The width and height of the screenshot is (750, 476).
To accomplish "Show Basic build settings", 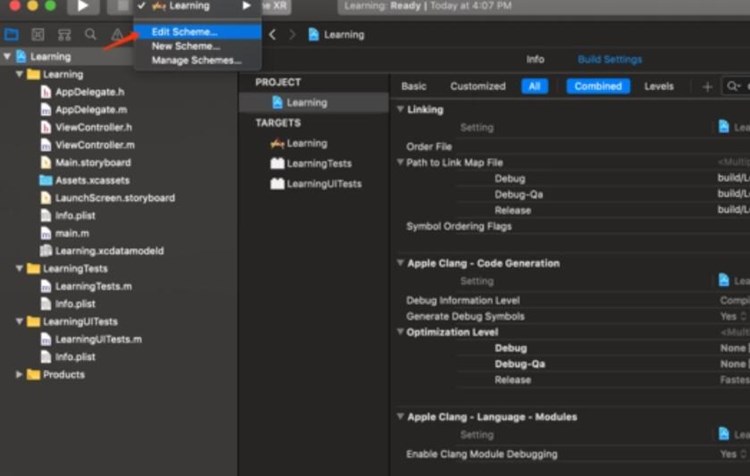I will click(414, 87).
